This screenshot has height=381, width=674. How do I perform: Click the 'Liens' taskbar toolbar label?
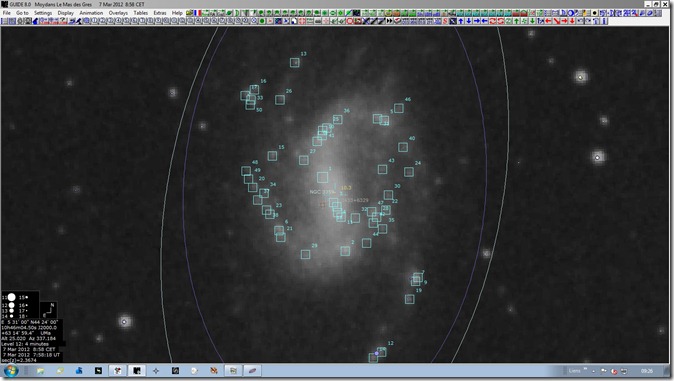574,371
